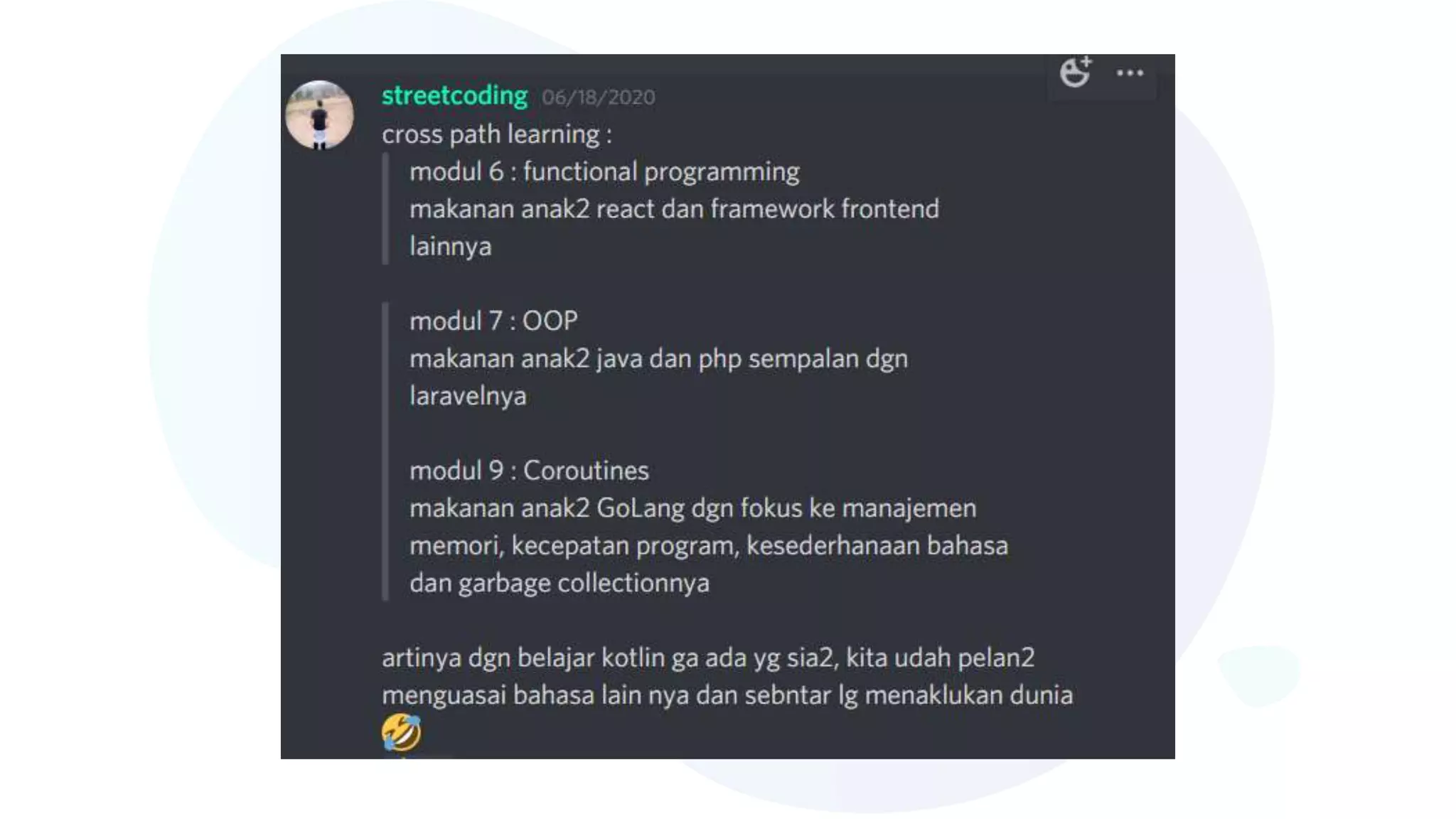Select the "modul 6 : functional programming" line
The width and height of the screenshot is (1456, 819).
[x=604, y=172]
